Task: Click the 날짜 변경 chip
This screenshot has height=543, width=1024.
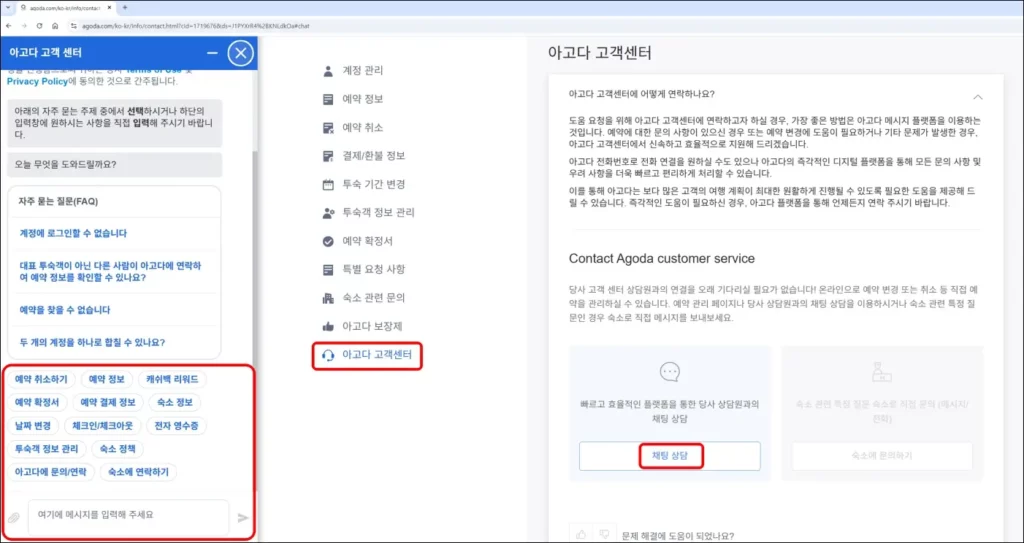Action: tap(33, 425)
